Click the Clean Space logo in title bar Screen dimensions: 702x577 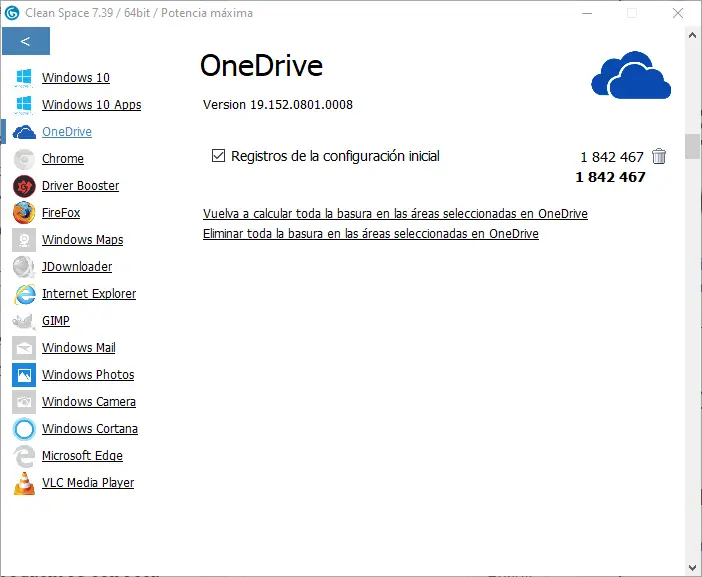(x=12, y=13)
